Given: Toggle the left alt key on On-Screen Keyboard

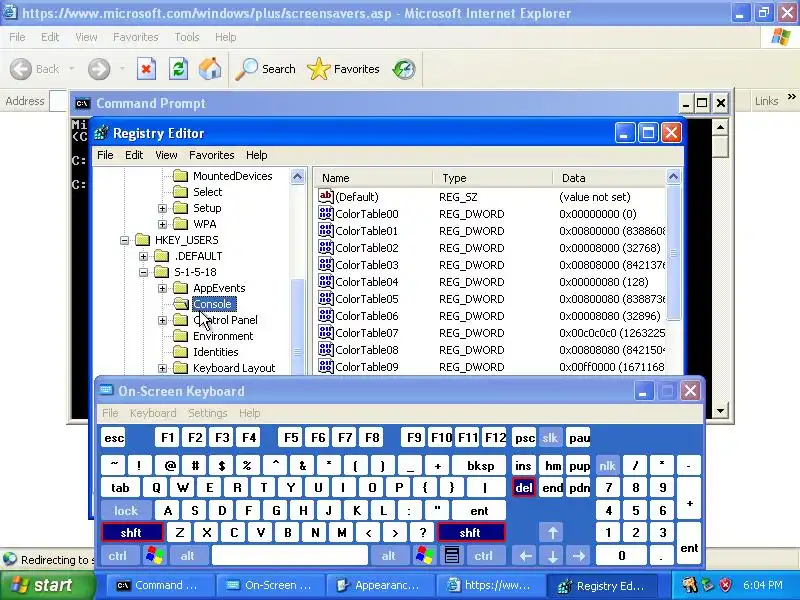Looking at the screenshot, I should pyautogui.click(x=188, y=555).
